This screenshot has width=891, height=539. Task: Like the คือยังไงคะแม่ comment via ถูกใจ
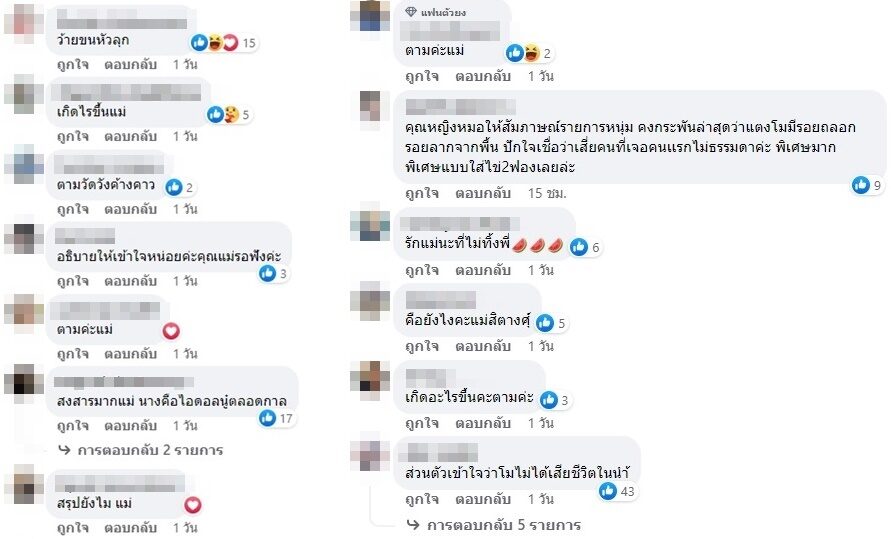[x=422, y=346]
